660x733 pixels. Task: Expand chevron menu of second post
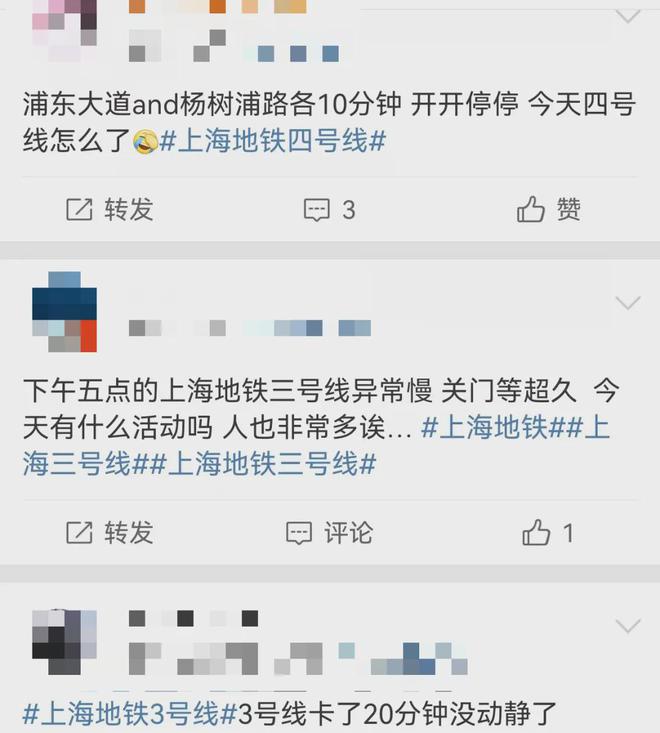pos(628,303)
